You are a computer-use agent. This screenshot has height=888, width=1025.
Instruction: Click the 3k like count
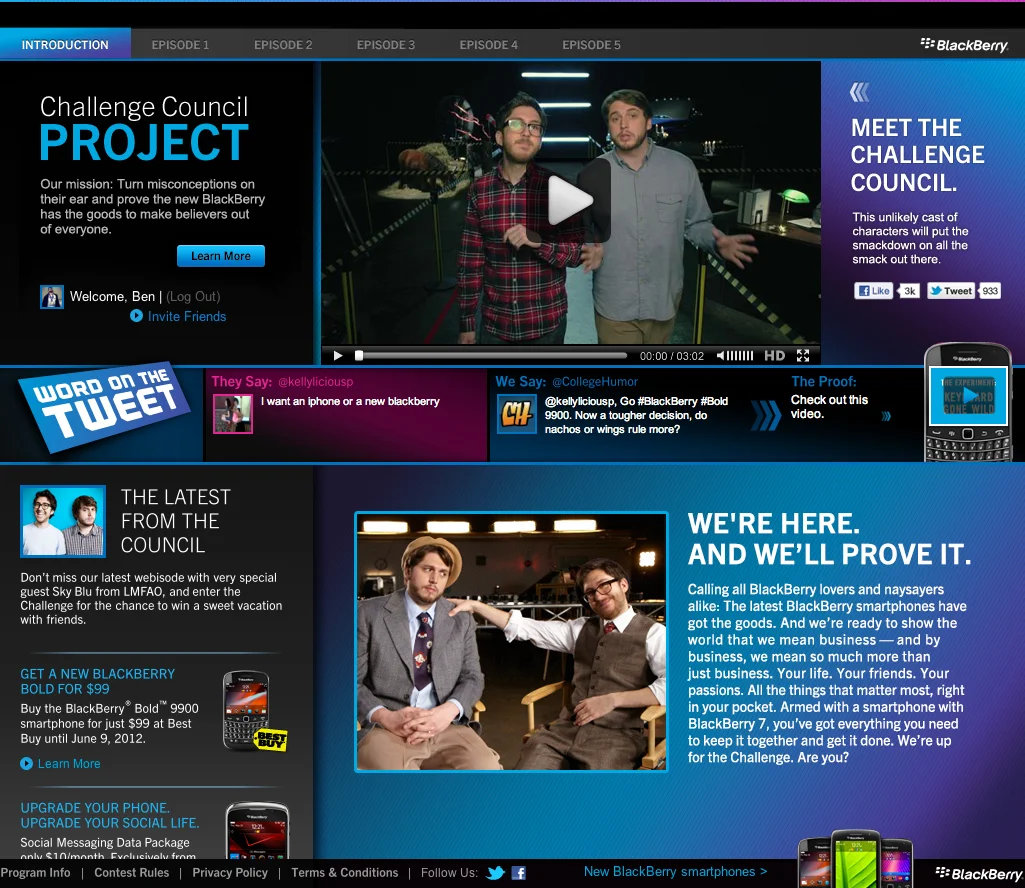909,291
